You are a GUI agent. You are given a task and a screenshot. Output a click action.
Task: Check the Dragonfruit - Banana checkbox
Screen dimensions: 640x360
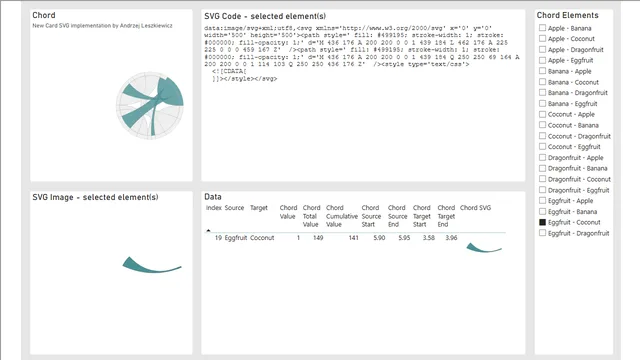point(542,168)
